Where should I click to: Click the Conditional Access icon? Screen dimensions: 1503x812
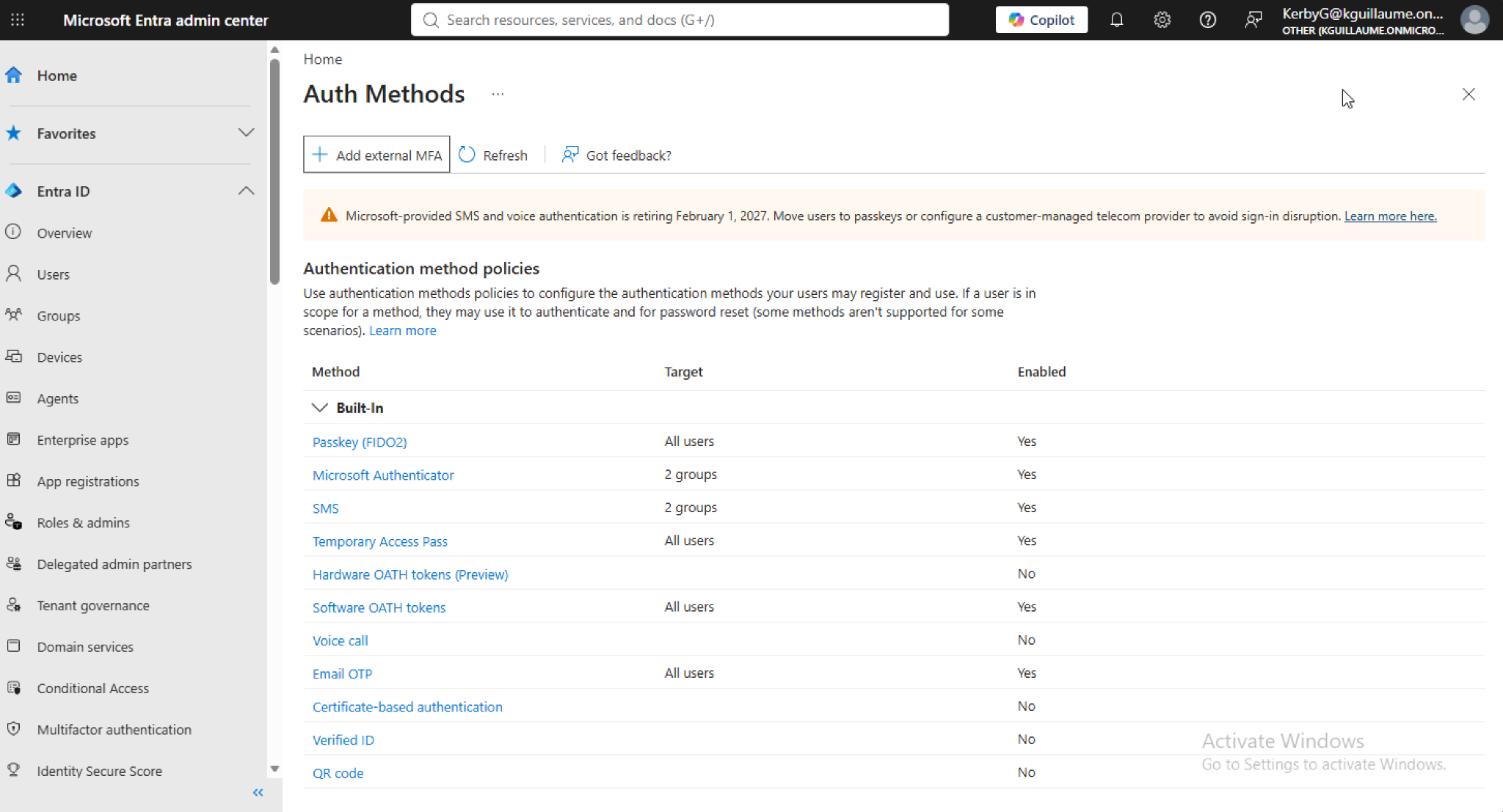pos(13,687)
